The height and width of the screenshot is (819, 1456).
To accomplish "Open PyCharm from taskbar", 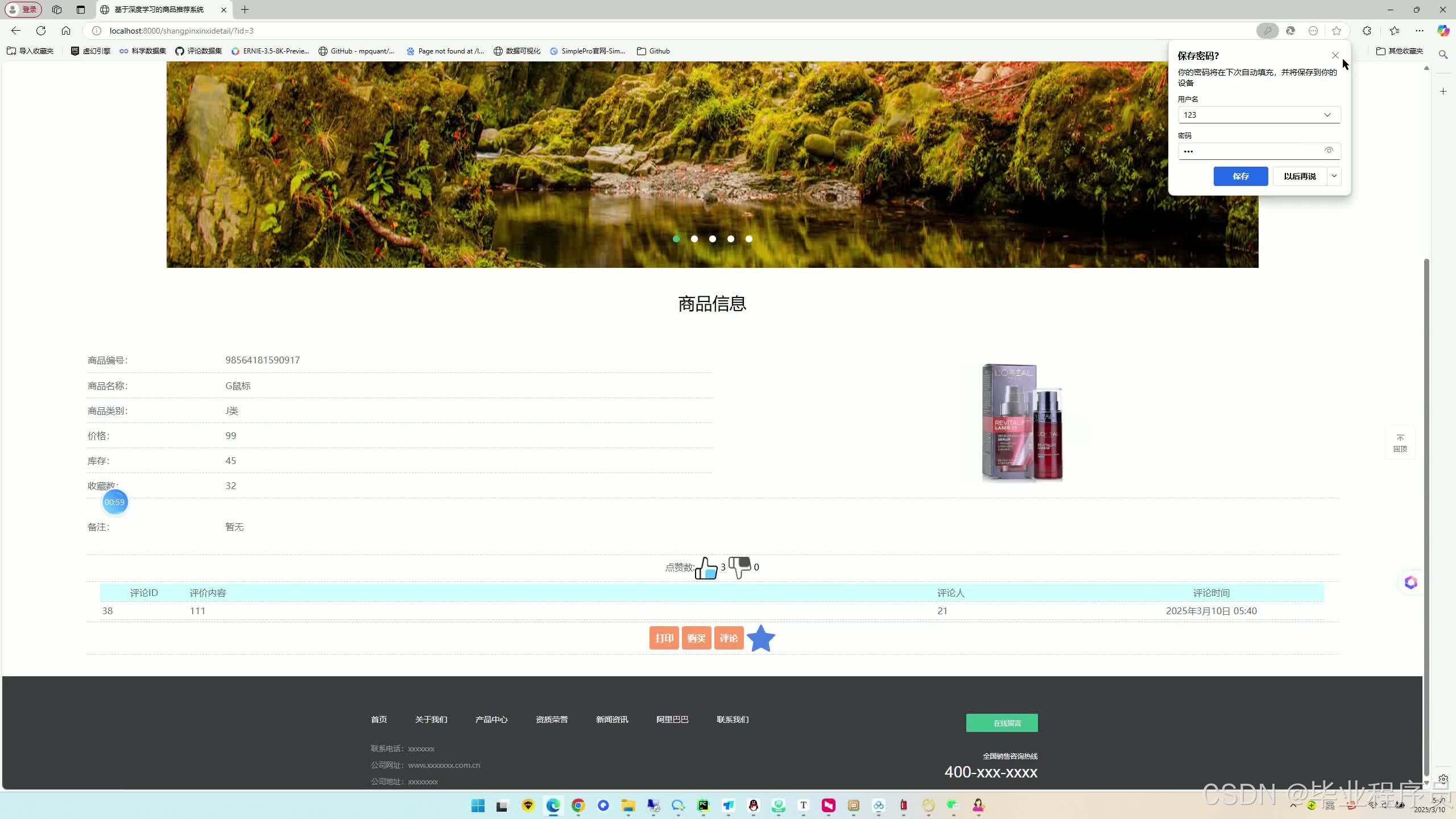I will pos(703,805).
